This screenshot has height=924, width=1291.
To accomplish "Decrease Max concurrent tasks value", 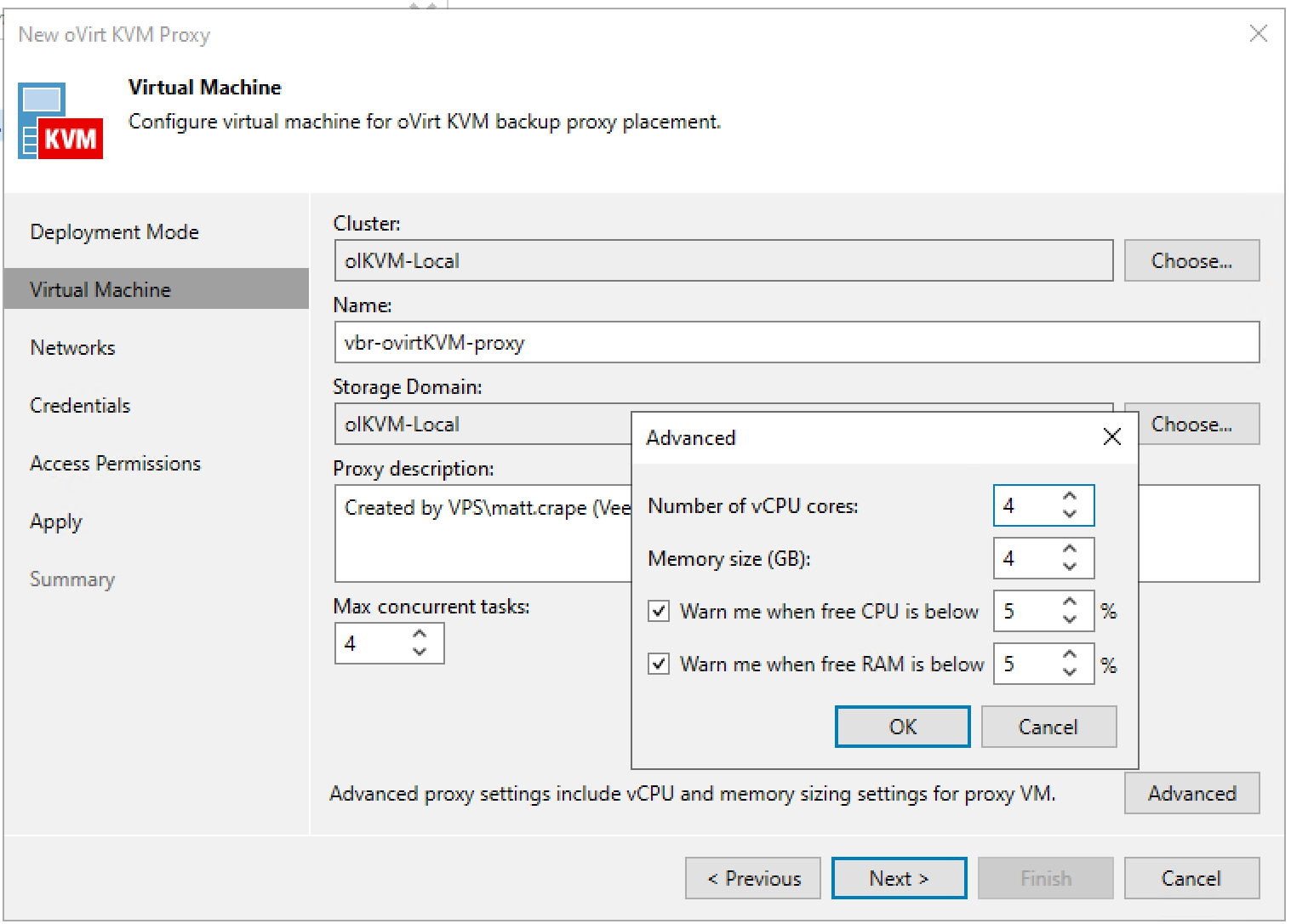I will (x=420, y=652).
